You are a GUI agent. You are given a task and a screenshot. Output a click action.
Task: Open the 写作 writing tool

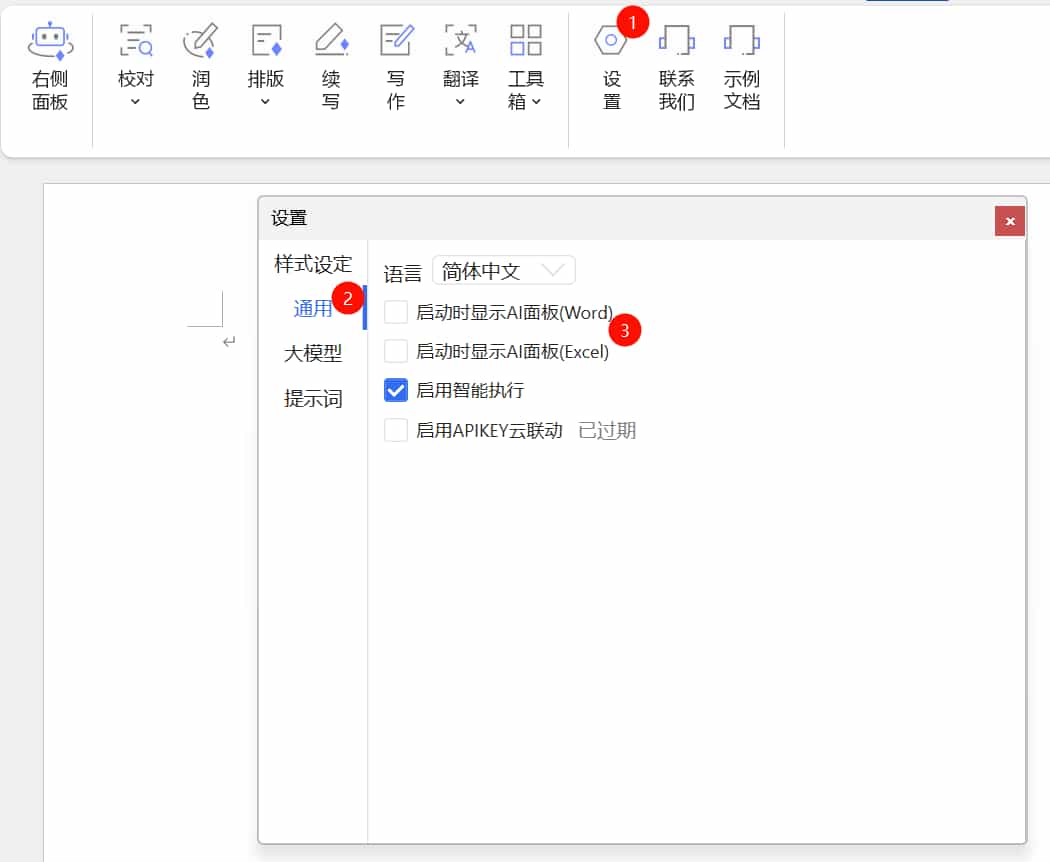[396, 41]
